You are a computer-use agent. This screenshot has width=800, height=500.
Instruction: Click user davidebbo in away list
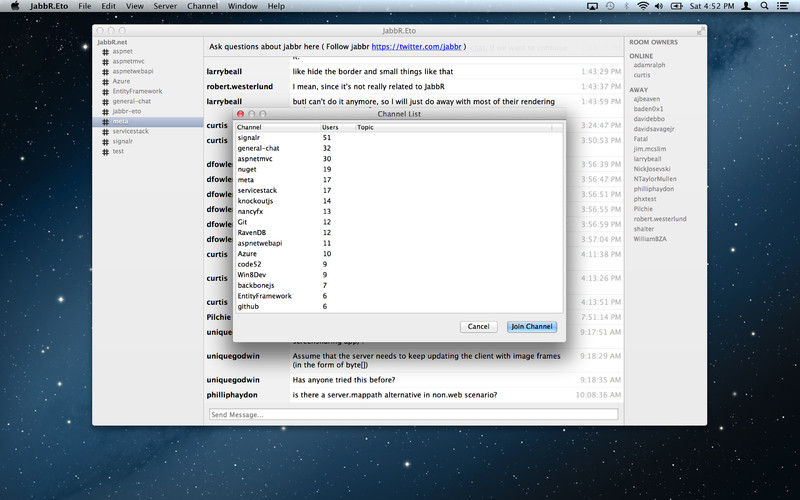pyautogui.click(x=649, y=119)
